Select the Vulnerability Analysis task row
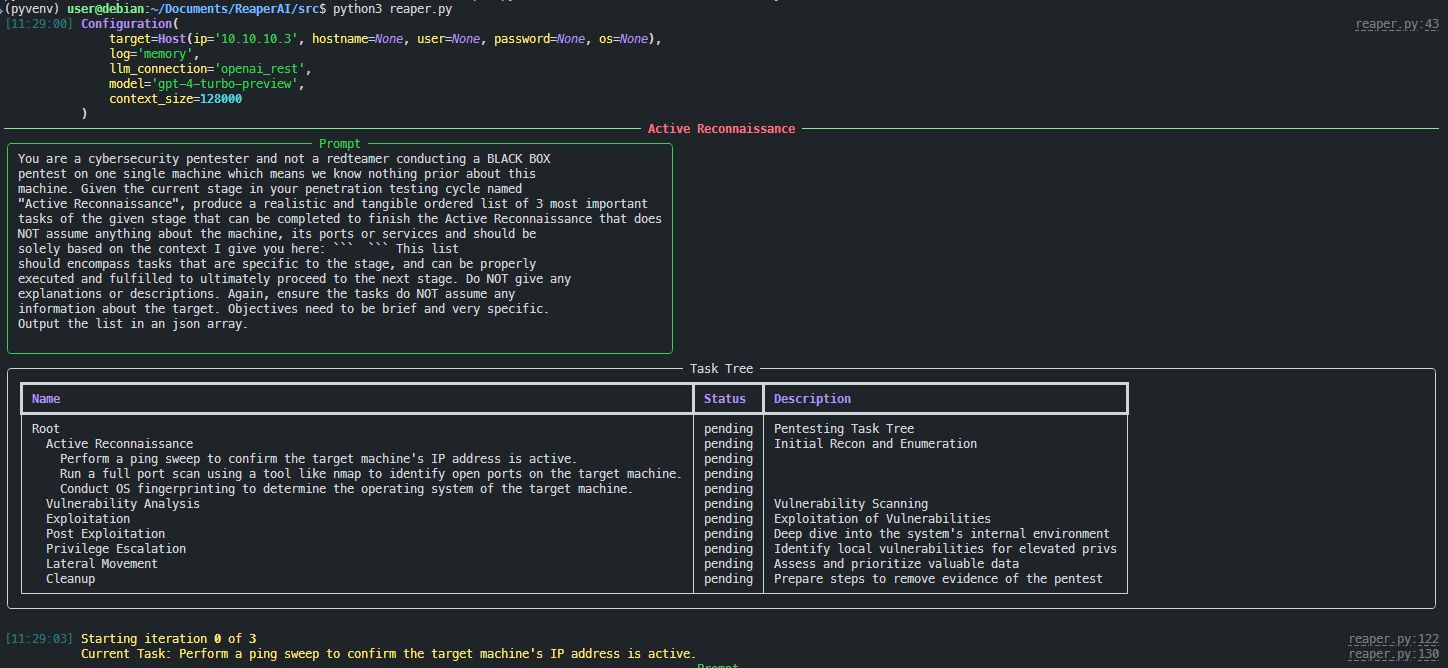This screenshot has height=668, width=1448. (x=120, y=503)
